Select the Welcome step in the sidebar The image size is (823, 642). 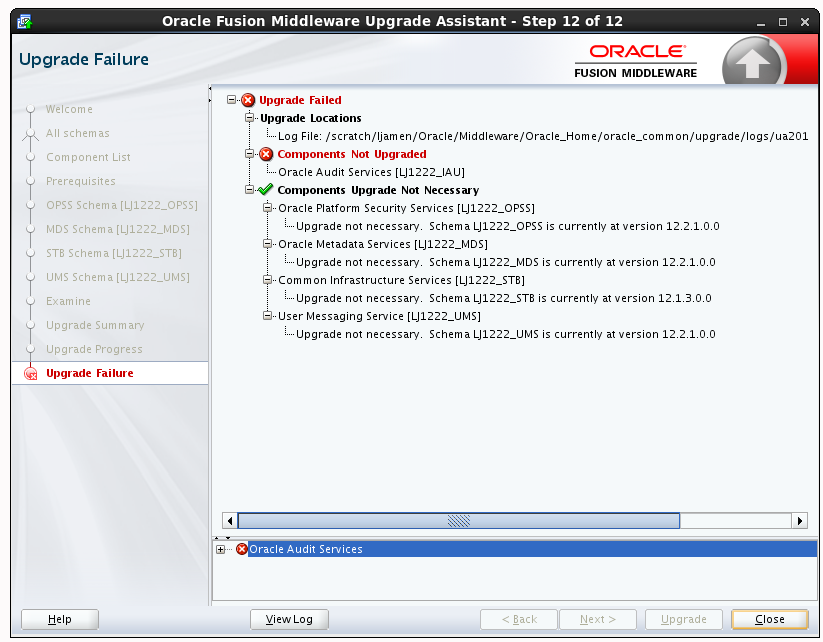pos(69,109)
